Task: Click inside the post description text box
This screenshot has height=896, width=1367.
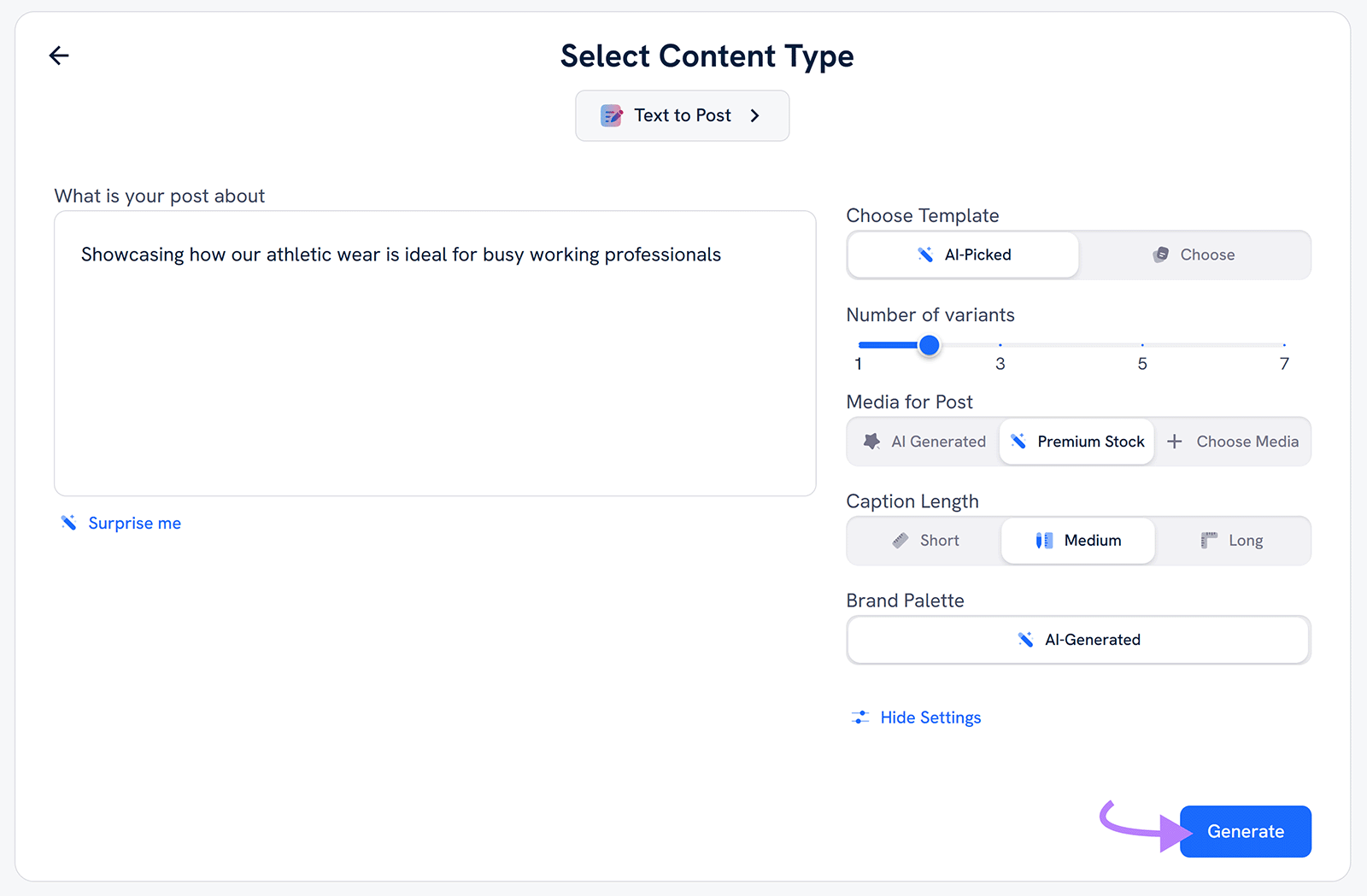Action: (435, 354)
